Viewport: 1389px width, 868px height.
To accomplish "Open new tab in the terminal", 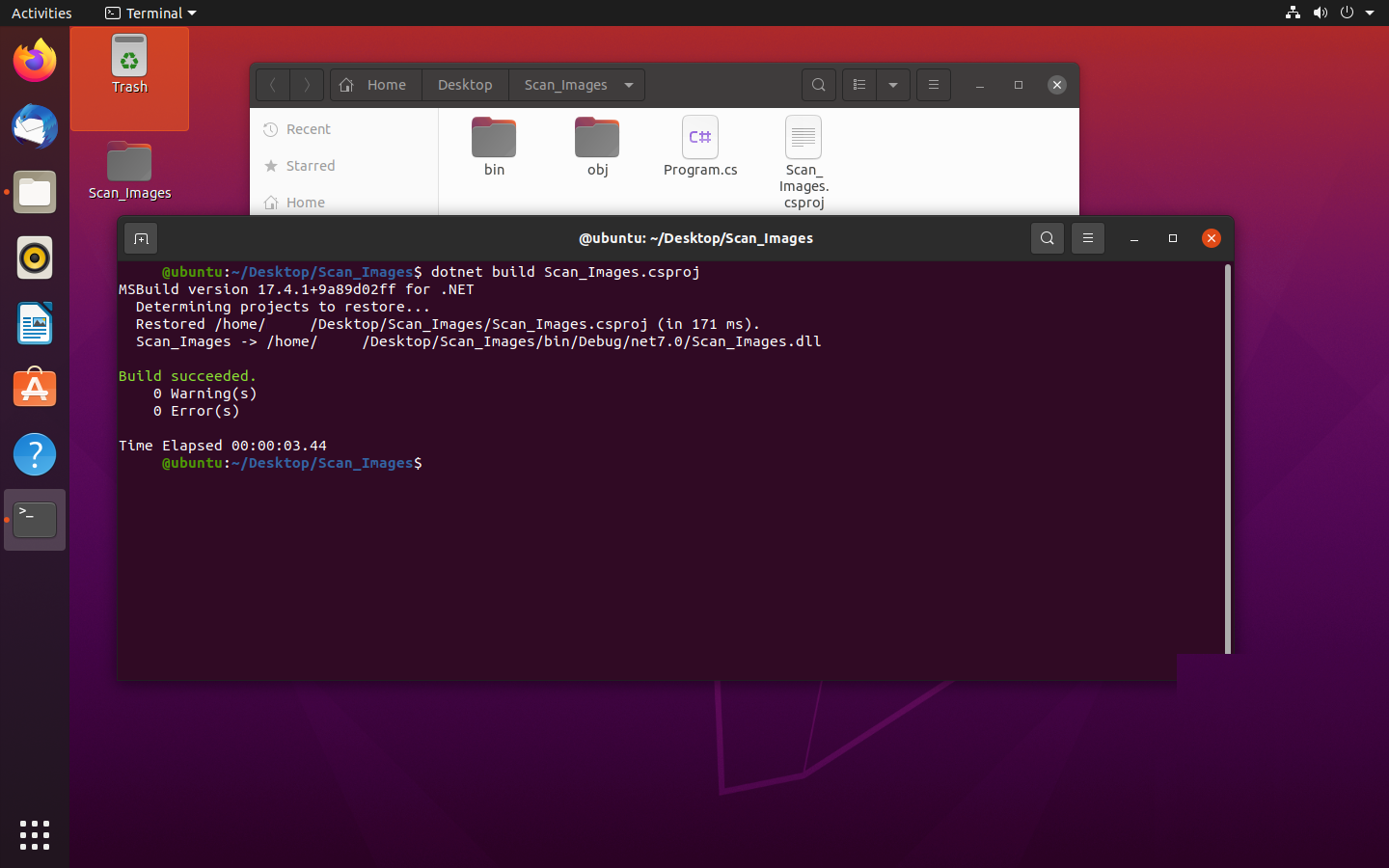I will [x=141, y=238].
